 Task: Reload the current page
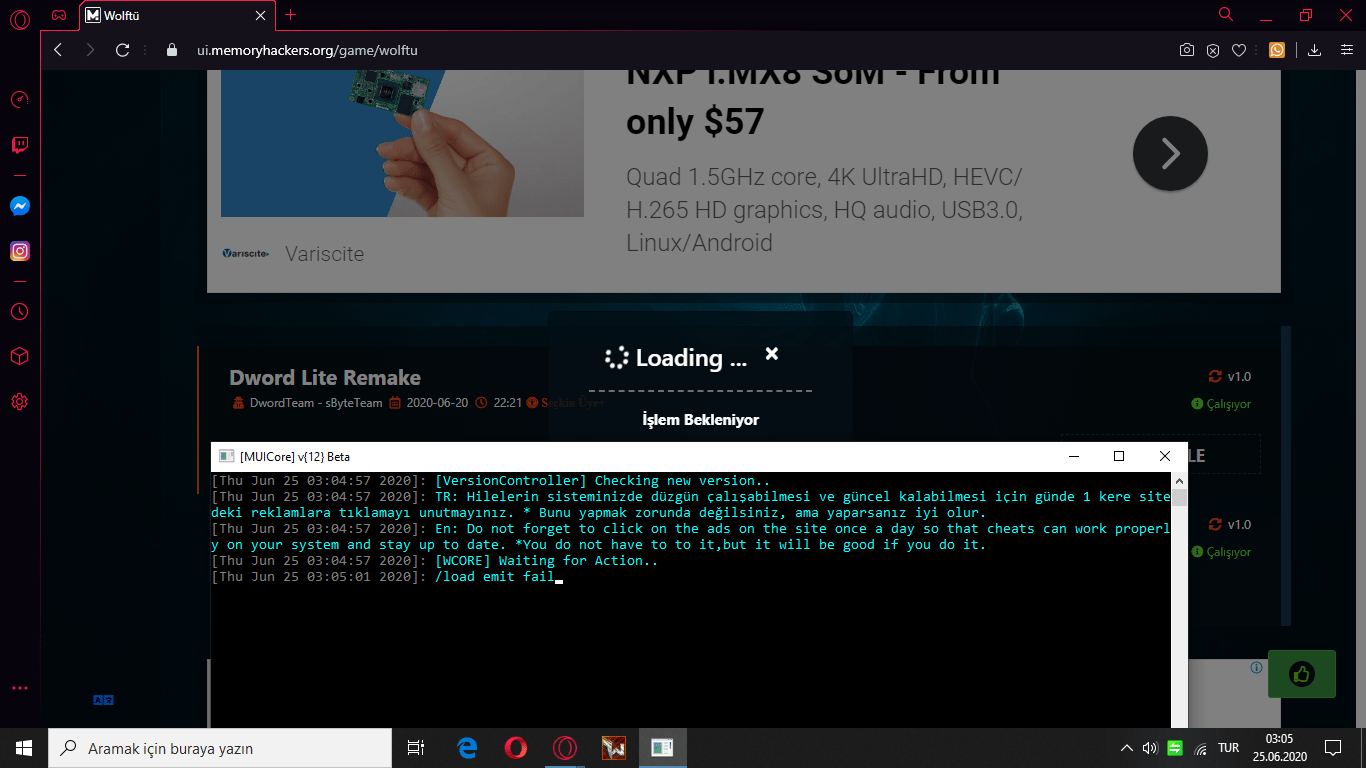click(x=123, y=50)
